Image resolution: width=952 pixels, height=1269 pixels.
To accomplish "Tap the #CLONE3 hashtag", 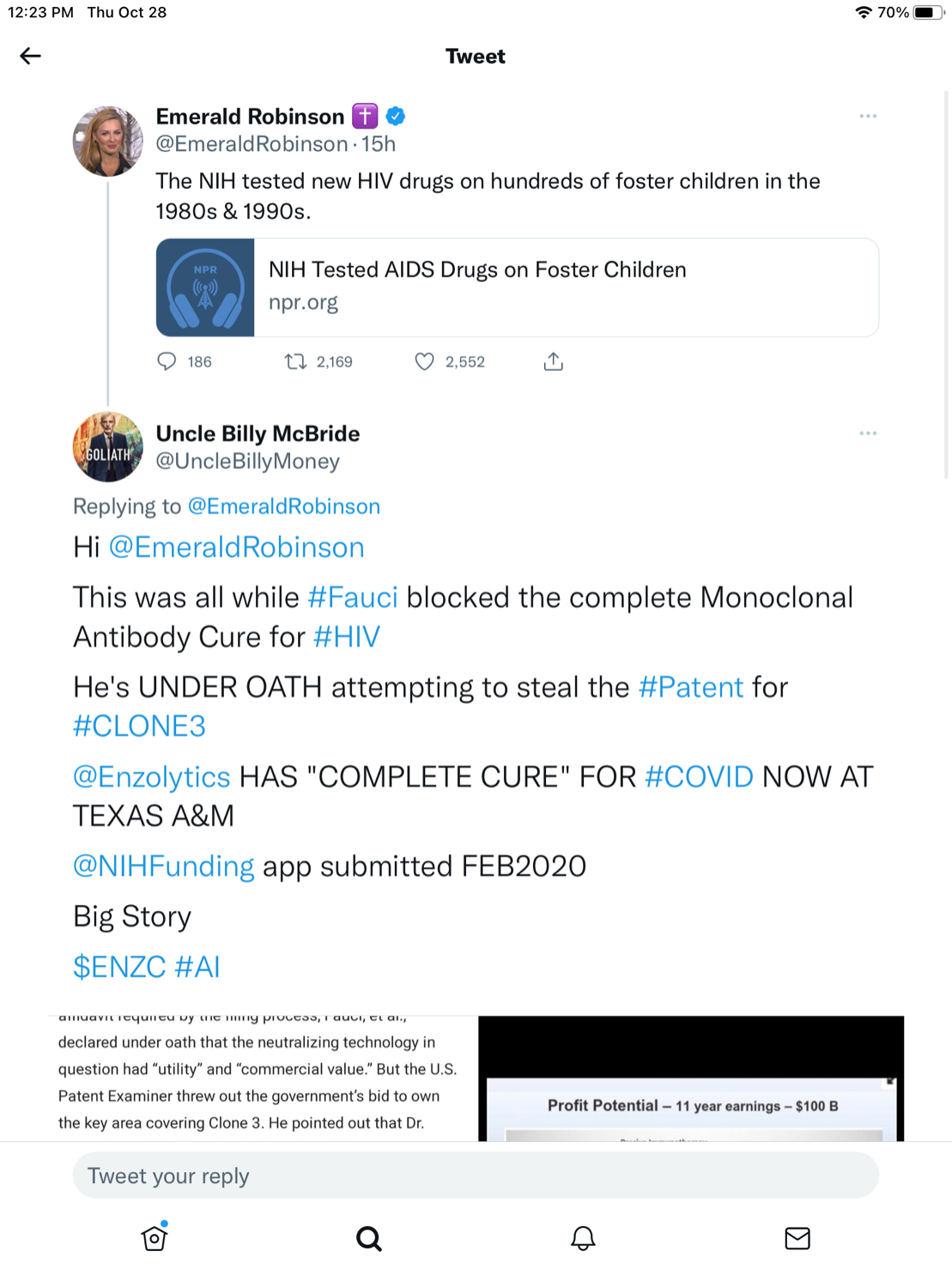I will tap(139, 726).
